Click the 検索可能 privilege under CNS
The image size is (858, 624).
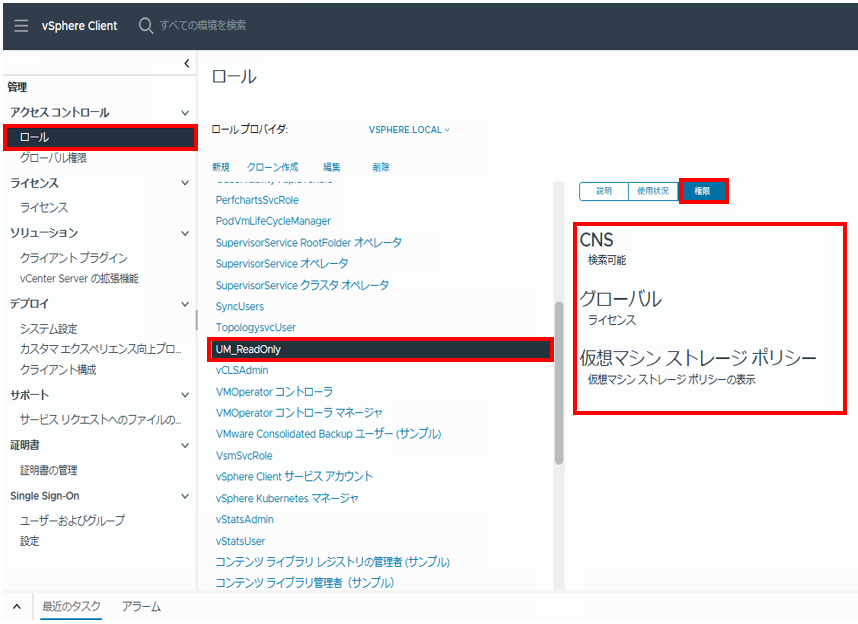(607, 260)
